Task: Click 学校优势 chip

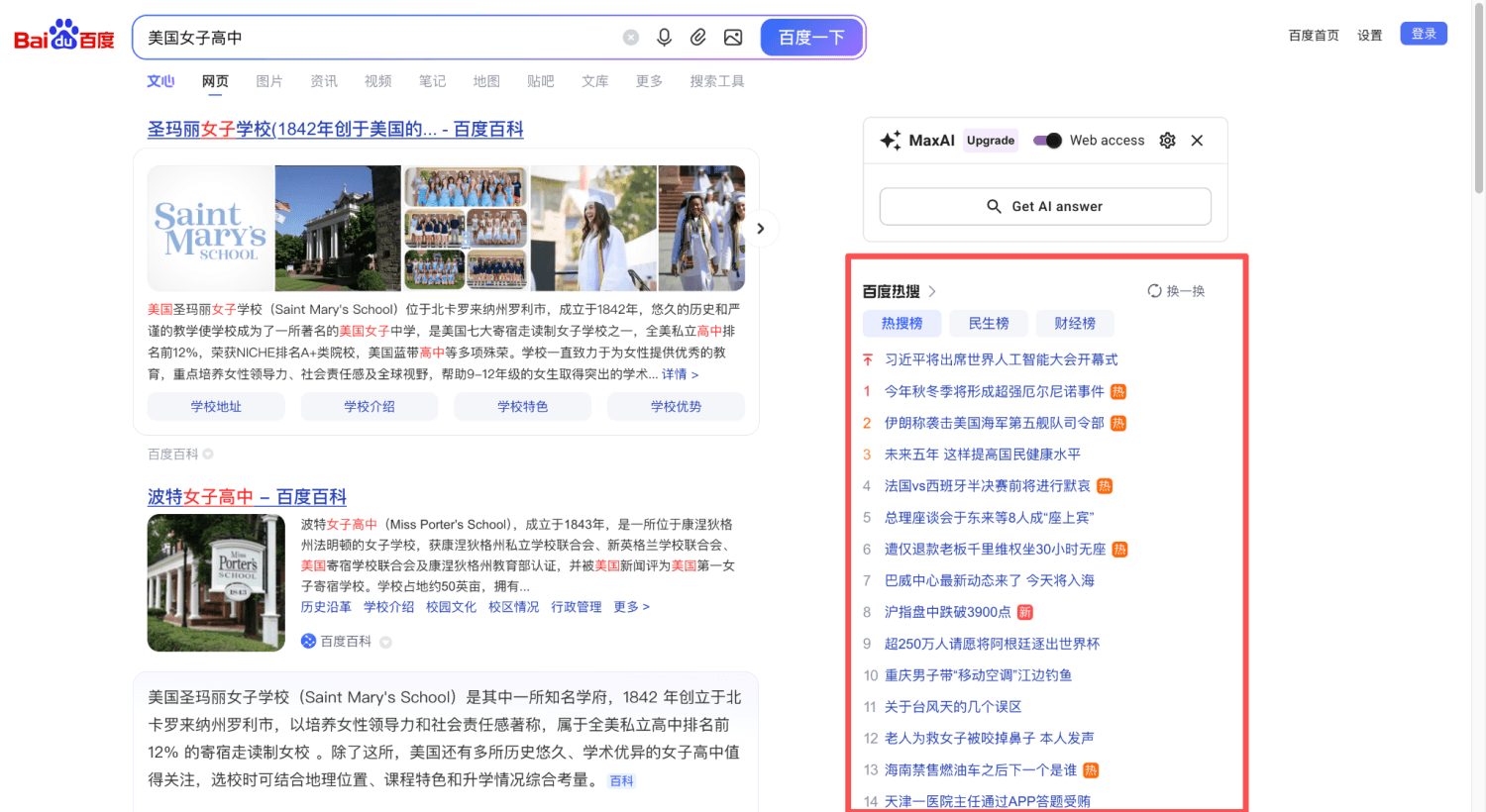Action: pyautogui.click(x=676, y=407)
